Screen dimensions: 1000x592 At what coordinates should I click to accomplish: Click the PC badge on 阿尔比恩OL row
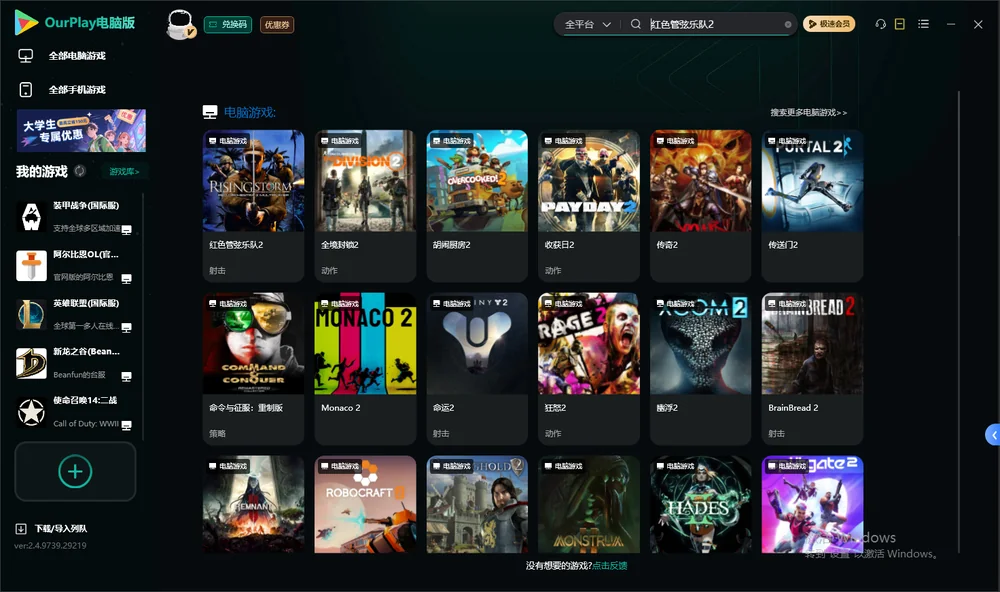pyautogui.click(x=126, y=279)
